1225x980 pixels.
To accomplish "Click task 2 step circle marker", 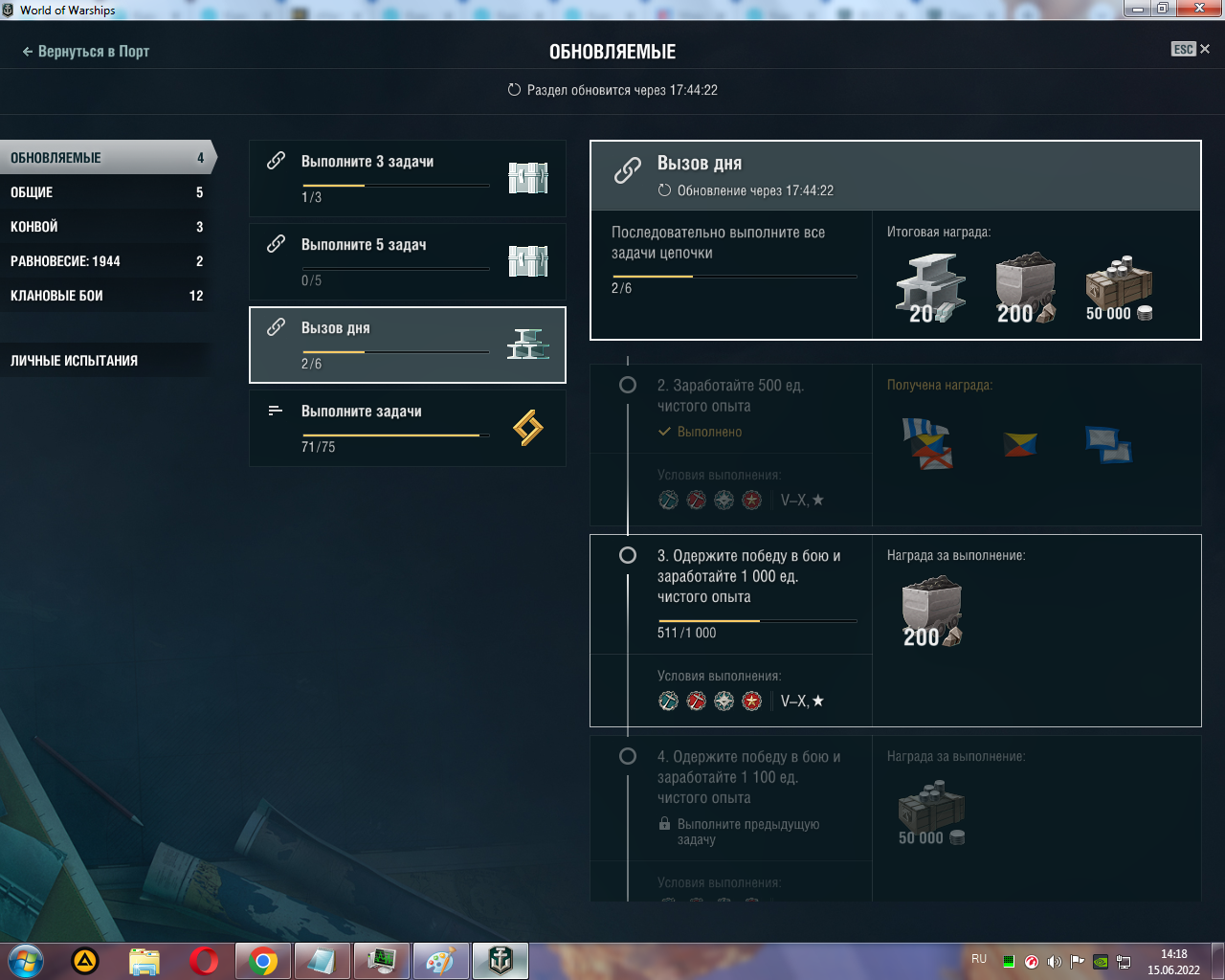I will tap(628, 385).
